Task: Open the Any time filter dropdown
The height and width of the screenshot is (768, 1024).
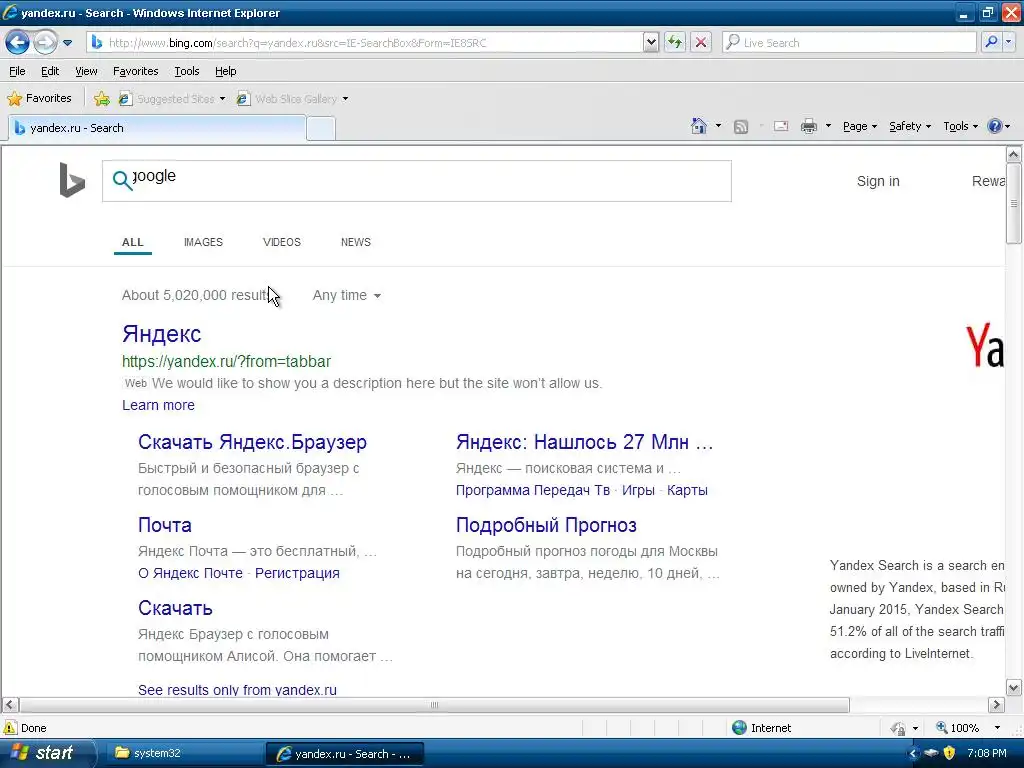Action: (x=347, y=295)
